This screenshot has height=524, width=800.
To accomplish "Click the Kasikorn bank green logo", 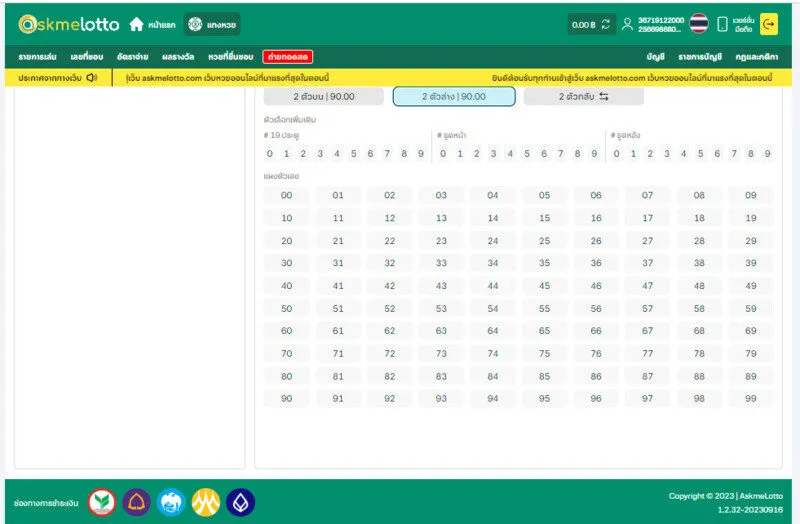I will 101,502.
